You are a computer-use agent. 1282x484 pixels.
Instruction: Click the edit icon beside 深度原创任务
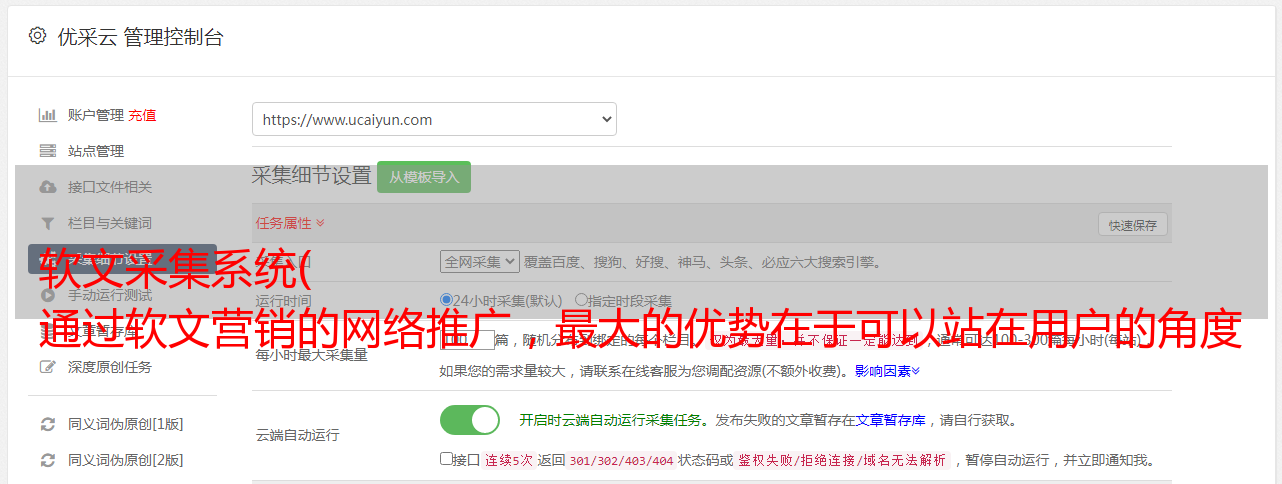point(47,367)
